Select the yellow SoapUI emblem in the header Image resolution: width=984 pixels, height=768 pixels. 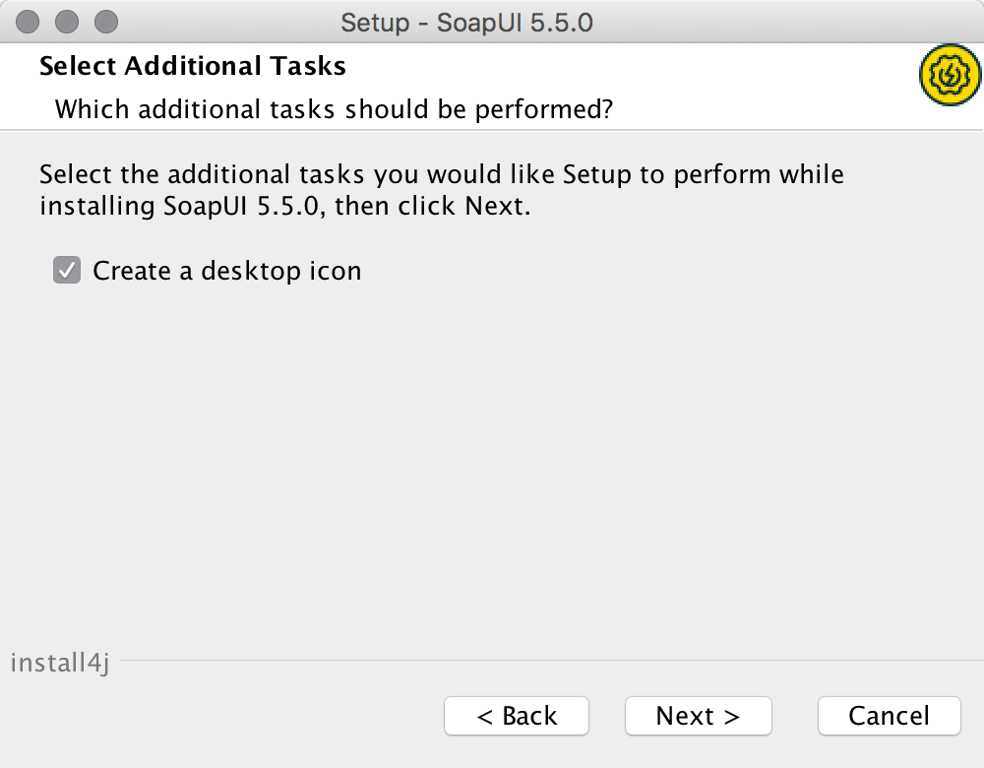click(x=948, y=74)
